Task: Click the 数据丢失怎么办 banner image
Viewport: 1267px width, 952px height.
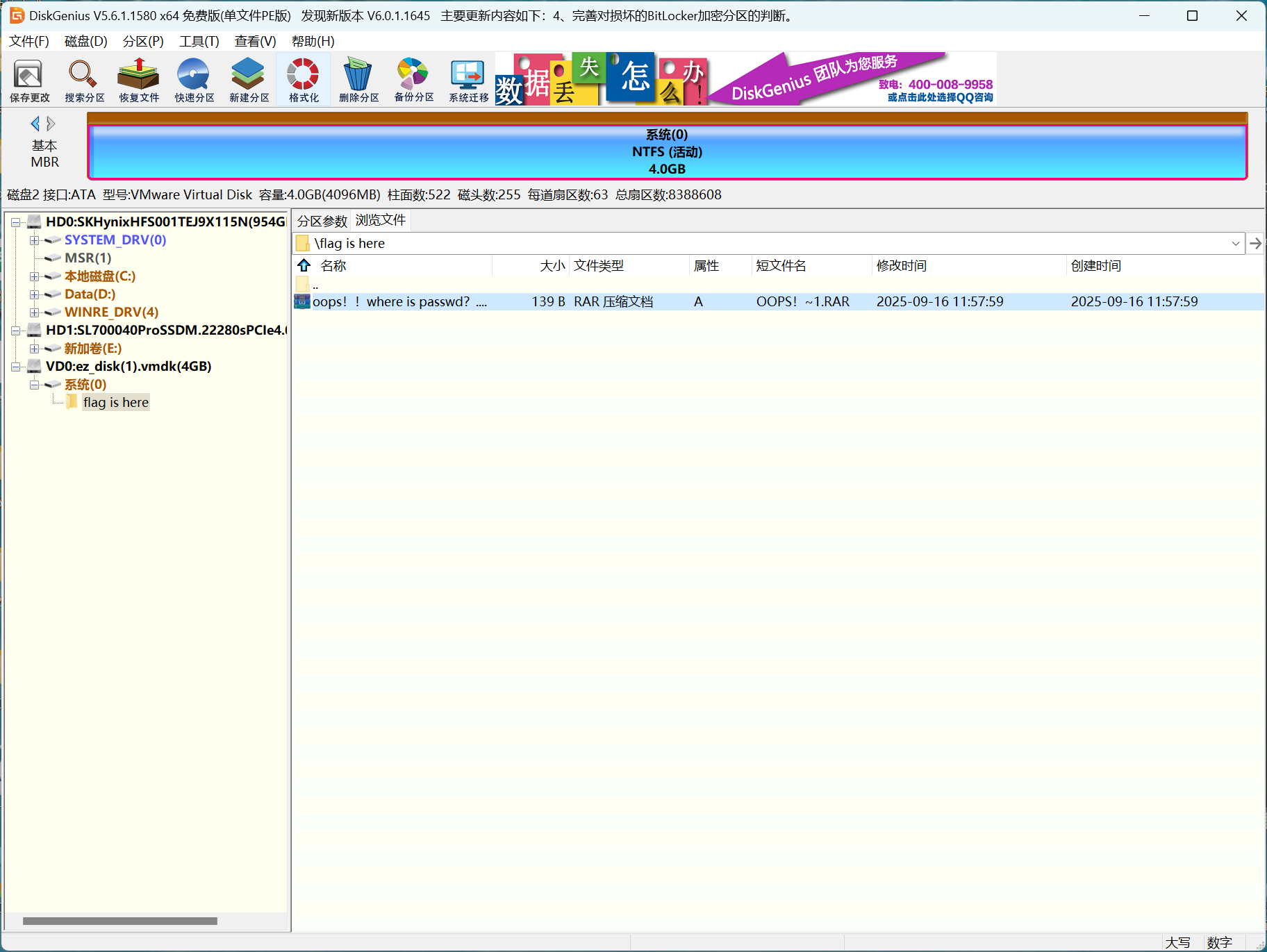Action: click(602, 79)
